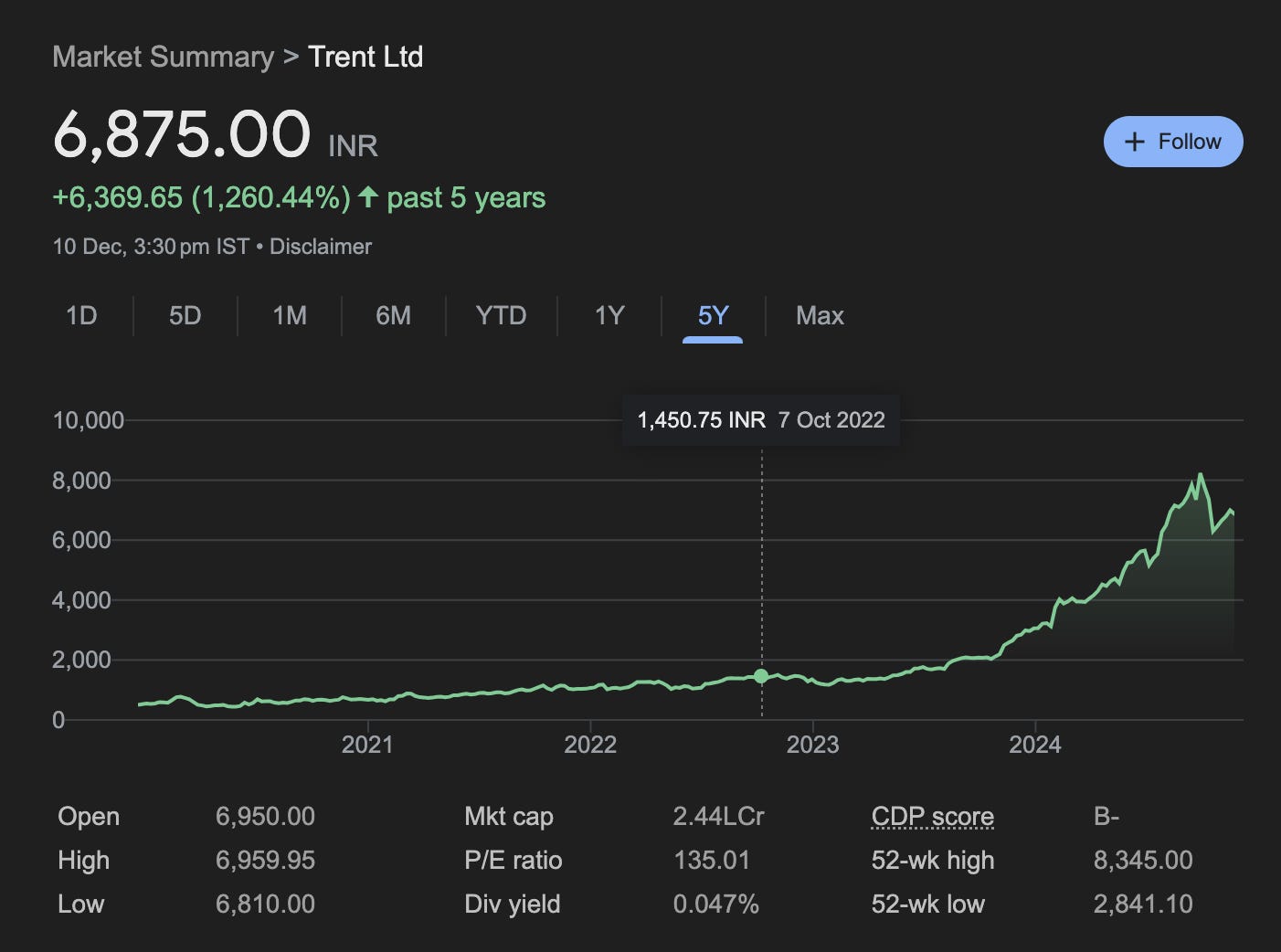Click the 52-wk high label

click(933, 861)
